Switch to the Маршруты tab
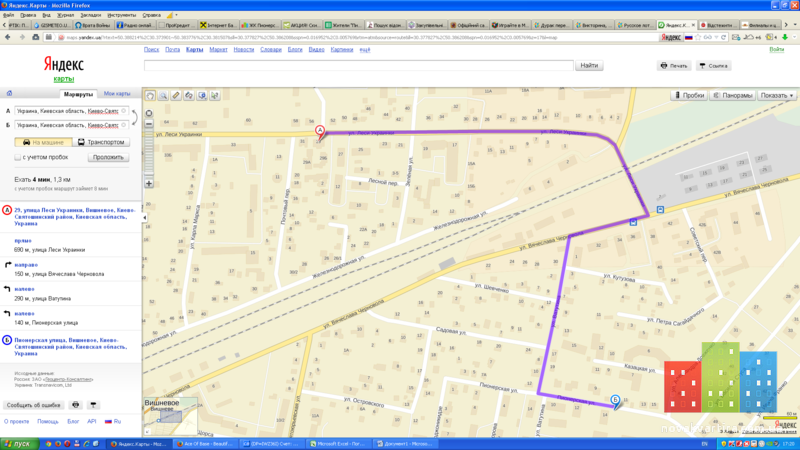Viewport: 800px width, 450px height. coord(78,94)
